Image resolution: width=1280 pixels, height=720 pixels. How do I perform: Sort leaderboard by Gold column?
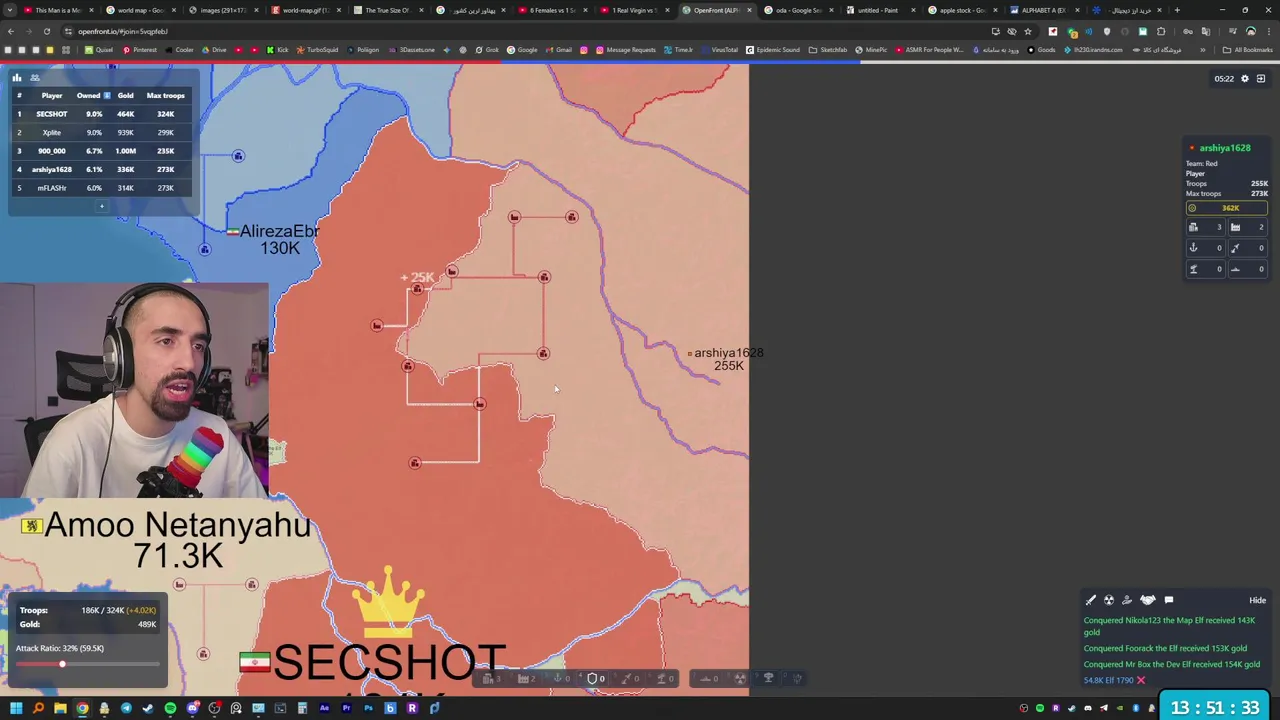click(x=125, y=95)
